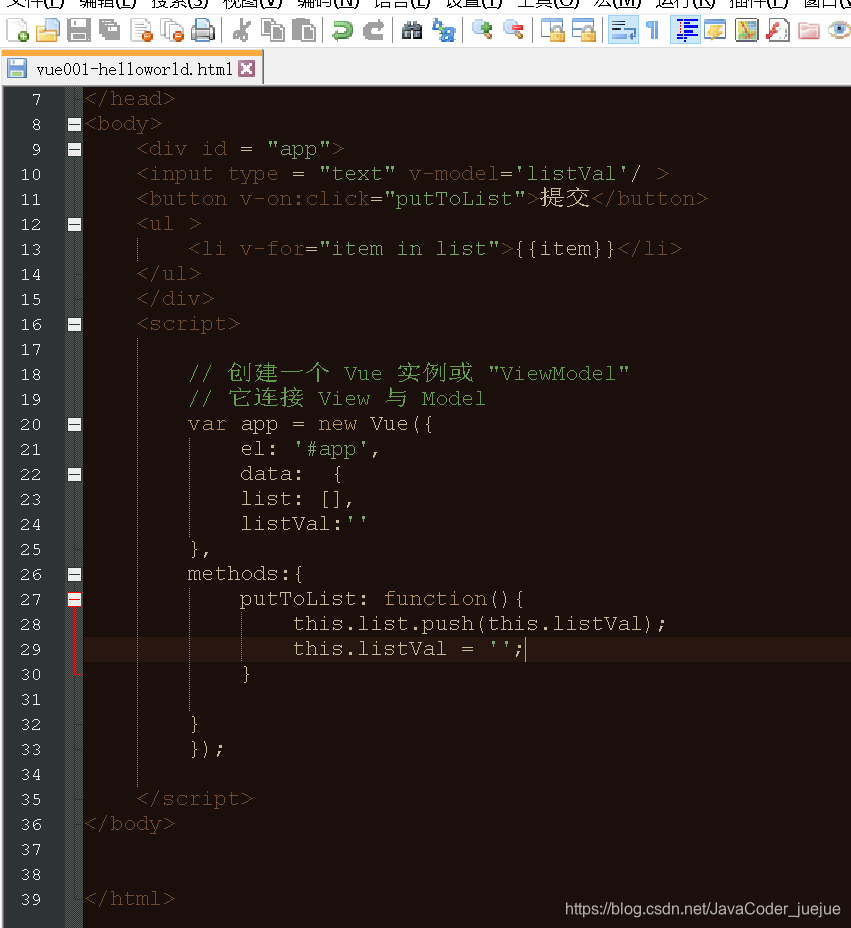Toggle the indent guide toolbar button

point(685,30)
